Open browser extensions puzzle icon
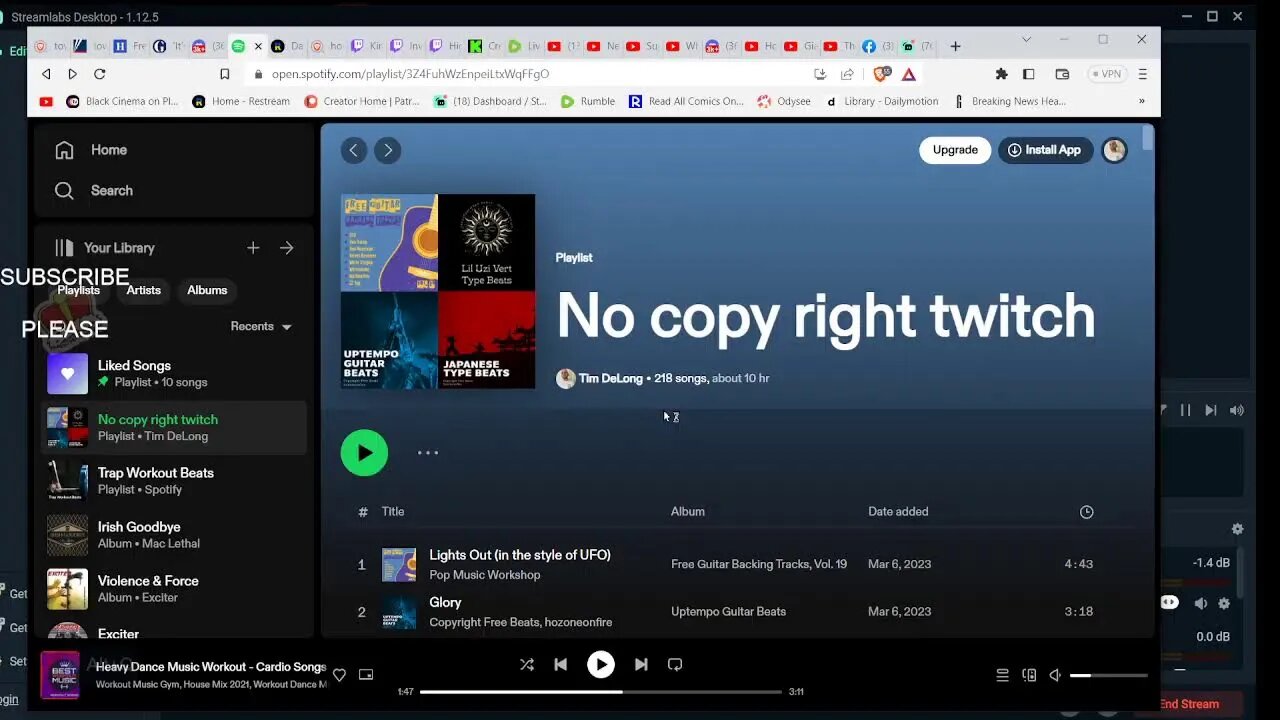The height and width of the screenshot is (720, 1280). tap(1001, 74)
